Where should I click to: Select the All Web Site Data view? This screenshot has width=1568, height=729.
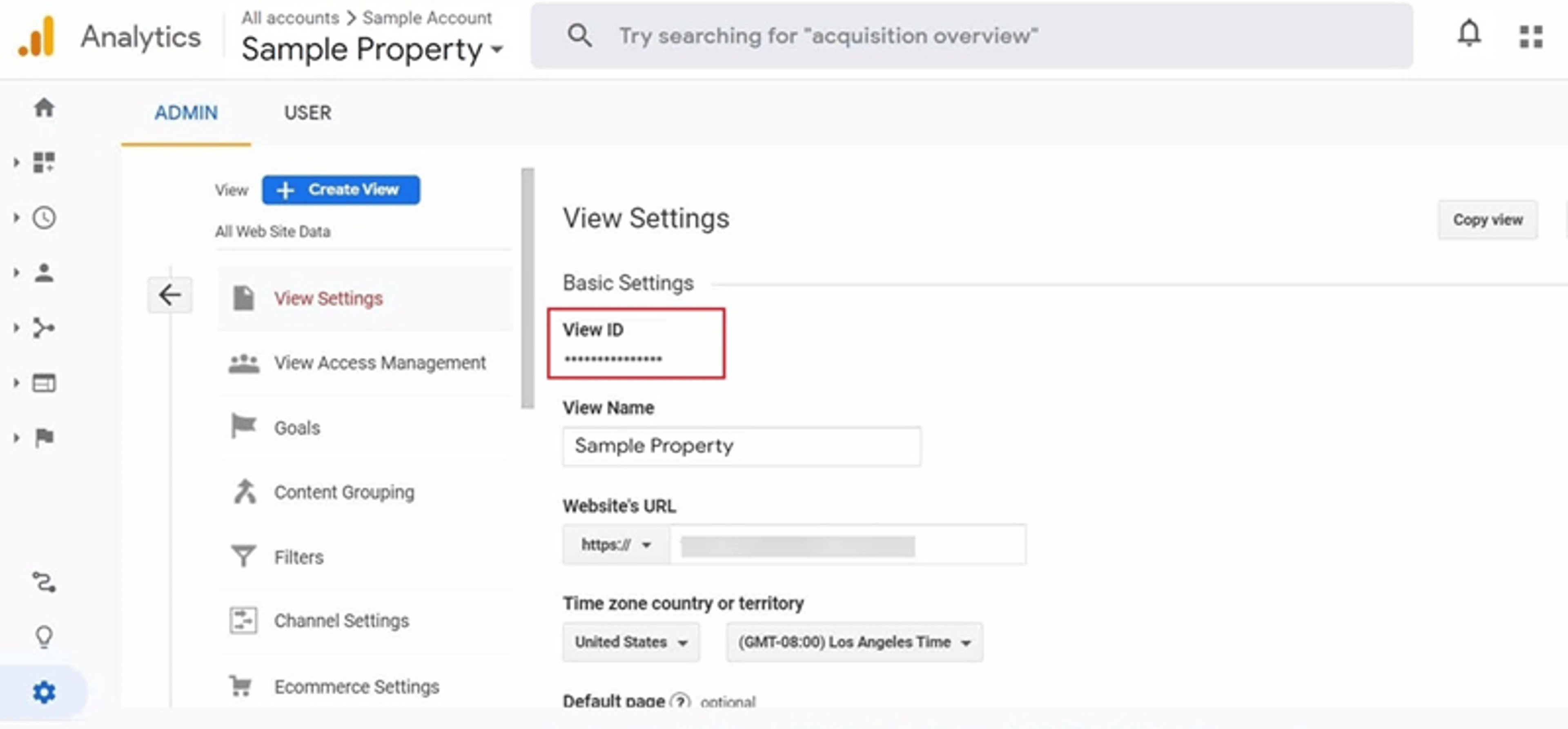(x=273, y=232)
